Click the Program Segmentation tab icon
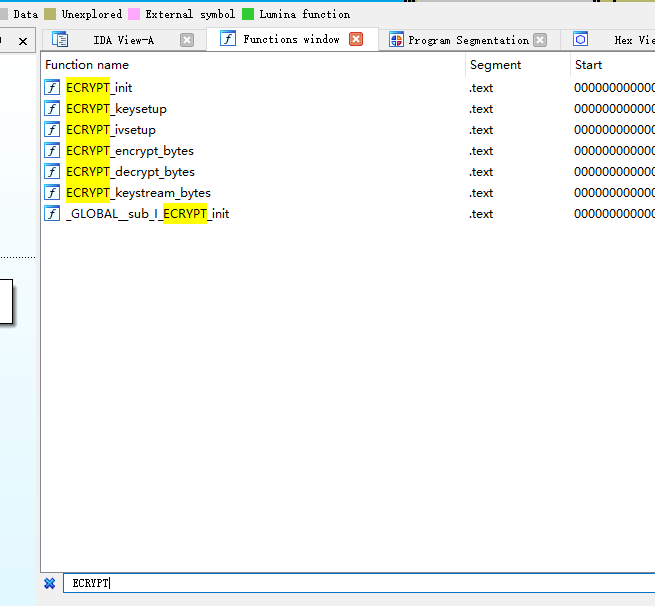 tap(396, 40)
